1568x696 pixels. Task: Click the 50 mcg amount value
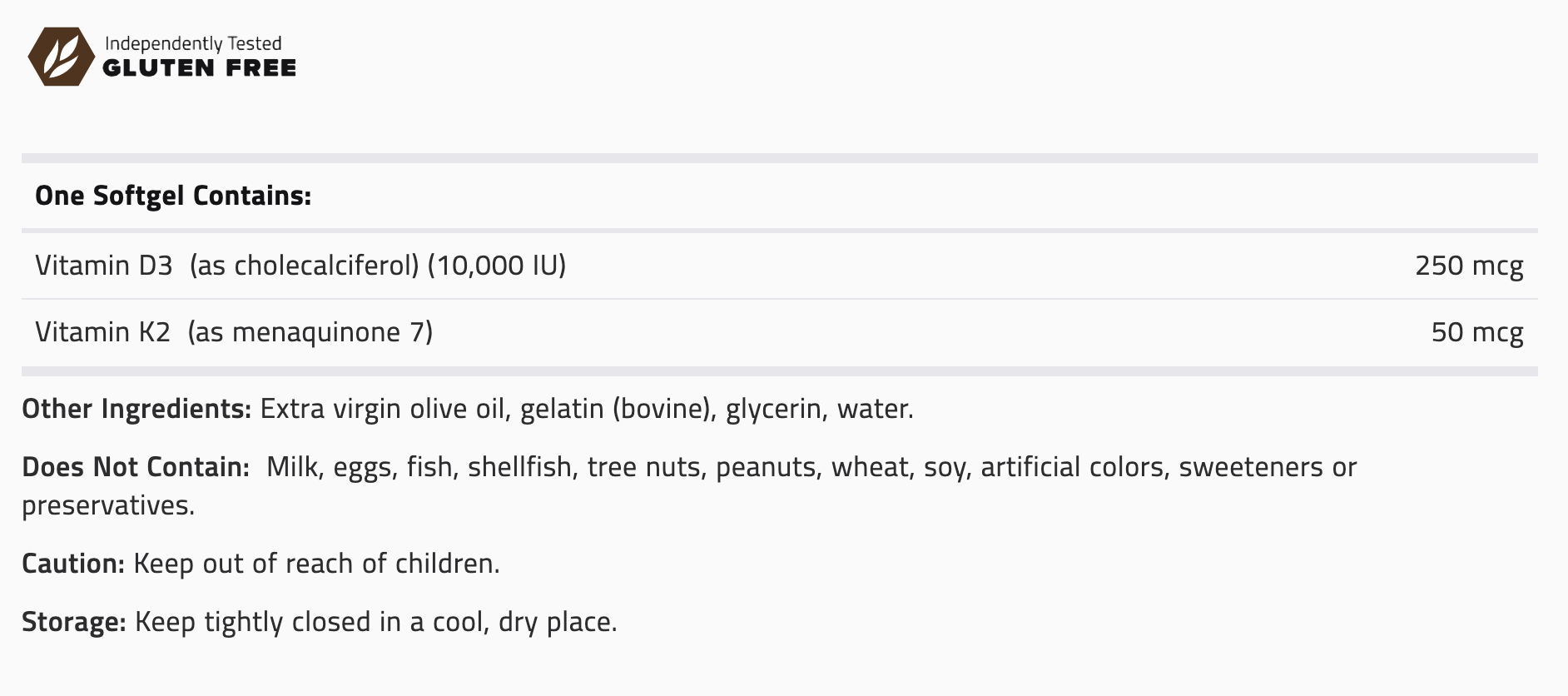(x=1477, y=332)
